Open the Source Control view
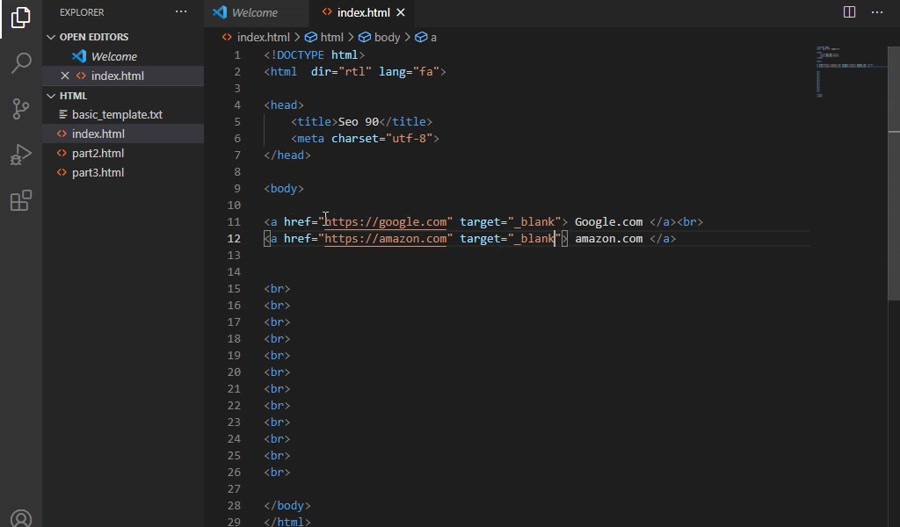 [21, 108]
